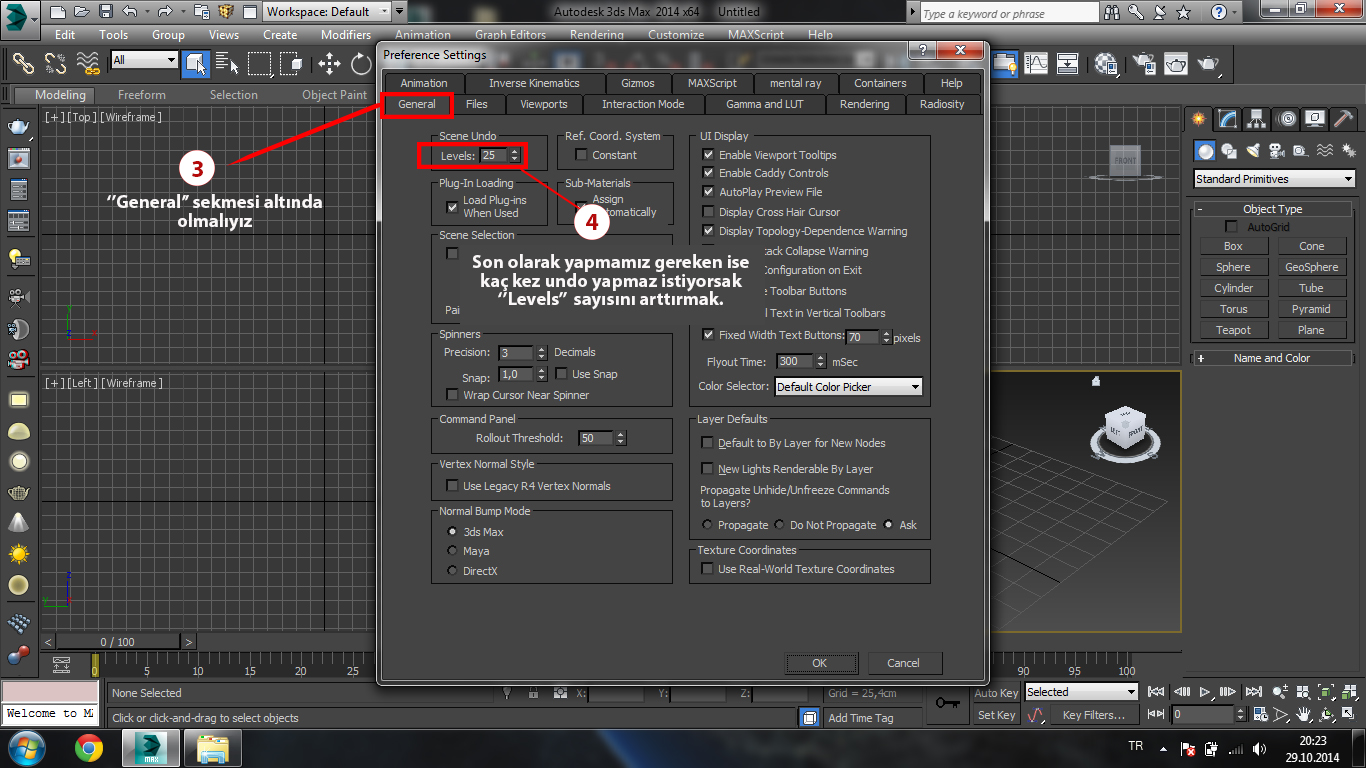Click the Go to End playback icon
1366x768 pixels.
point(1253,692)
